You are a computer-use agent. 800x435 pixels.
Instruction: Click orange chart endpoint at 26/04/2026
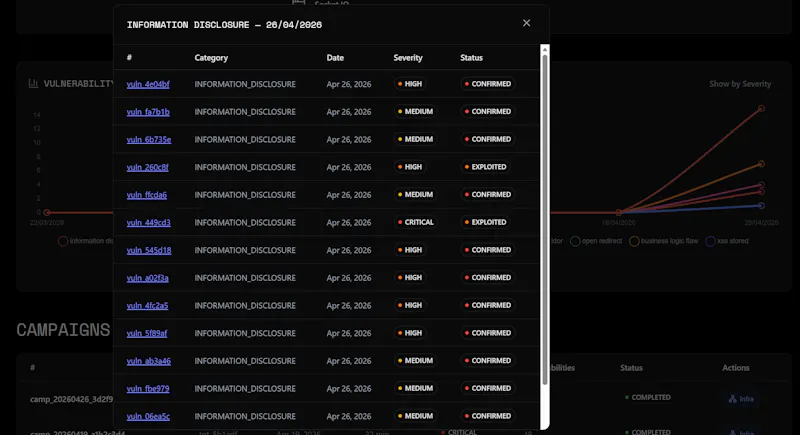pos(761,164)
